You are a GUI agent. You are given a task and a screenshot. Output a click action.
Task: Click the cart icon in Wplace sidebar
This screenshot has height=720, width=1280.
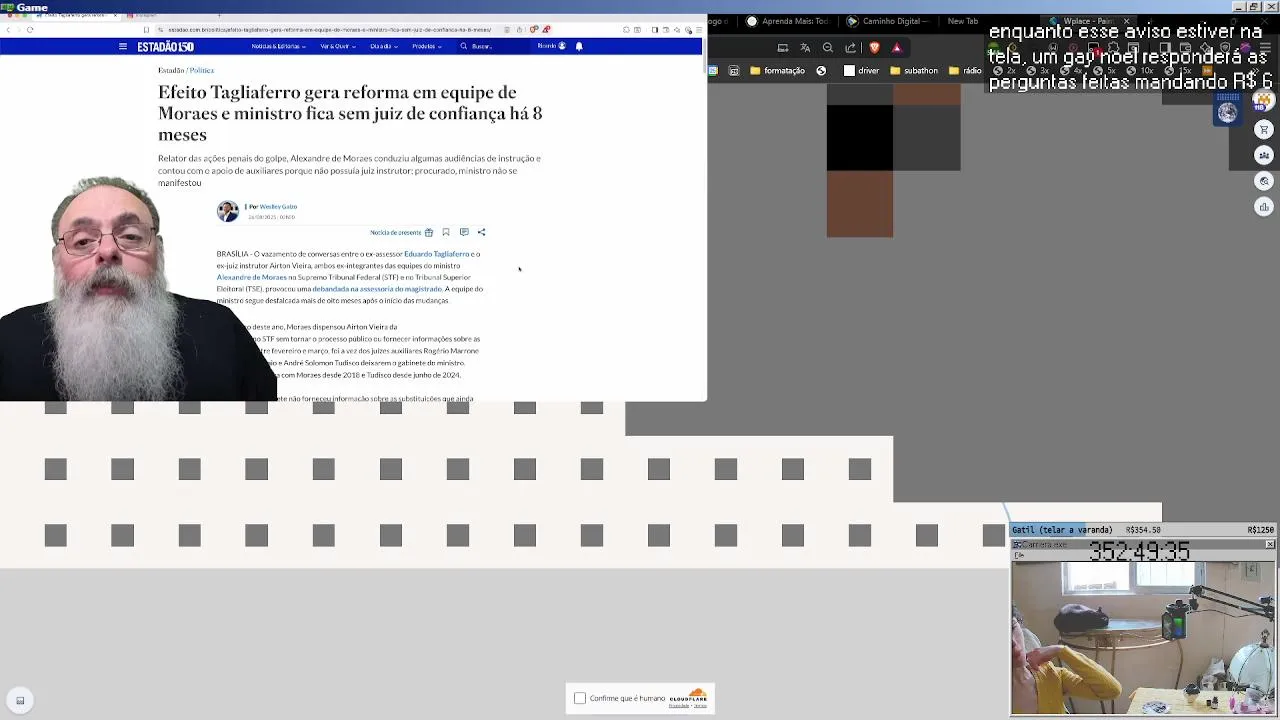click(x=1264, y=130)
